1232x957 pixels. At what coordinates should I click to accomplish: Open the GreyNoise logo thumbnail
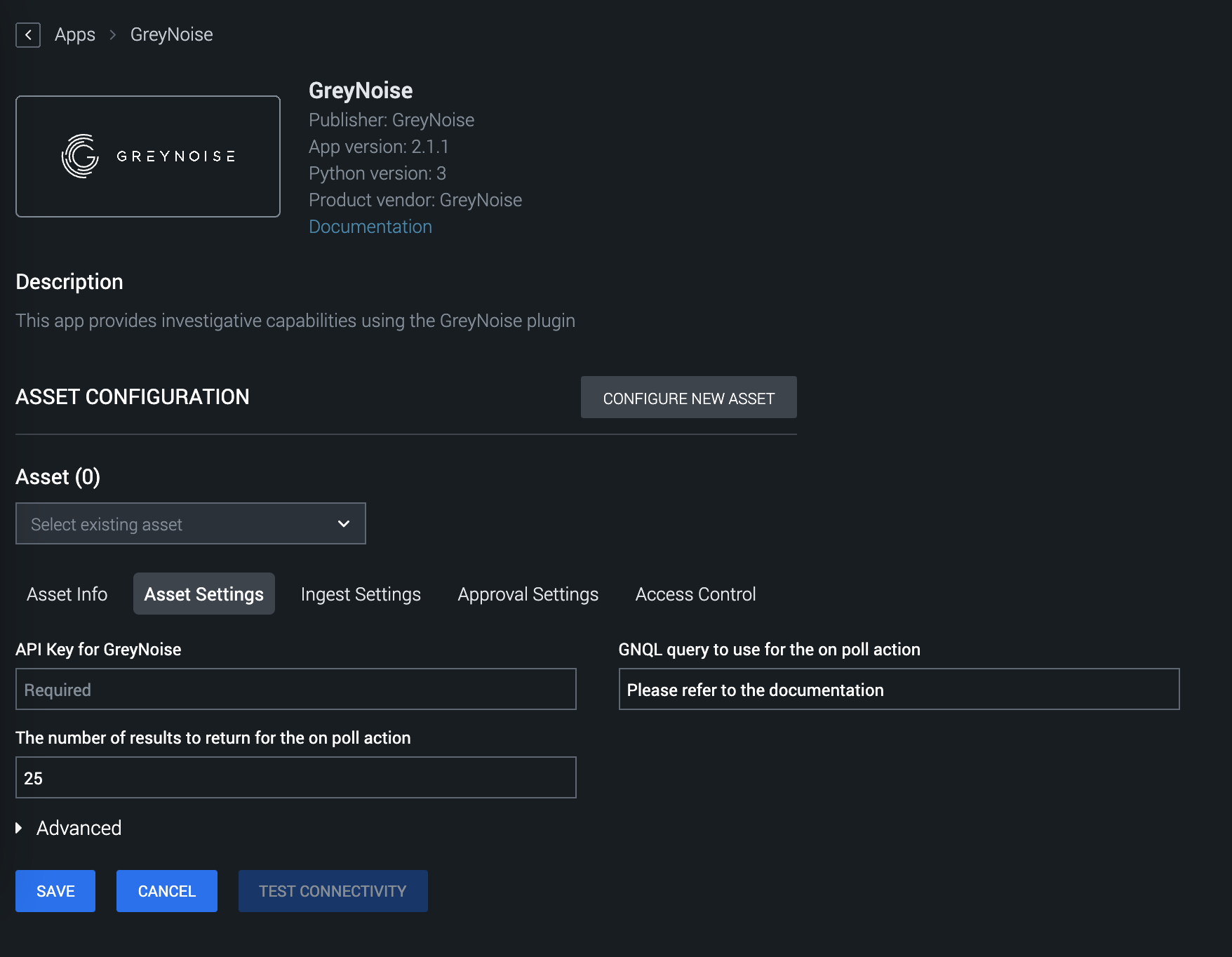tap(148, 156)
